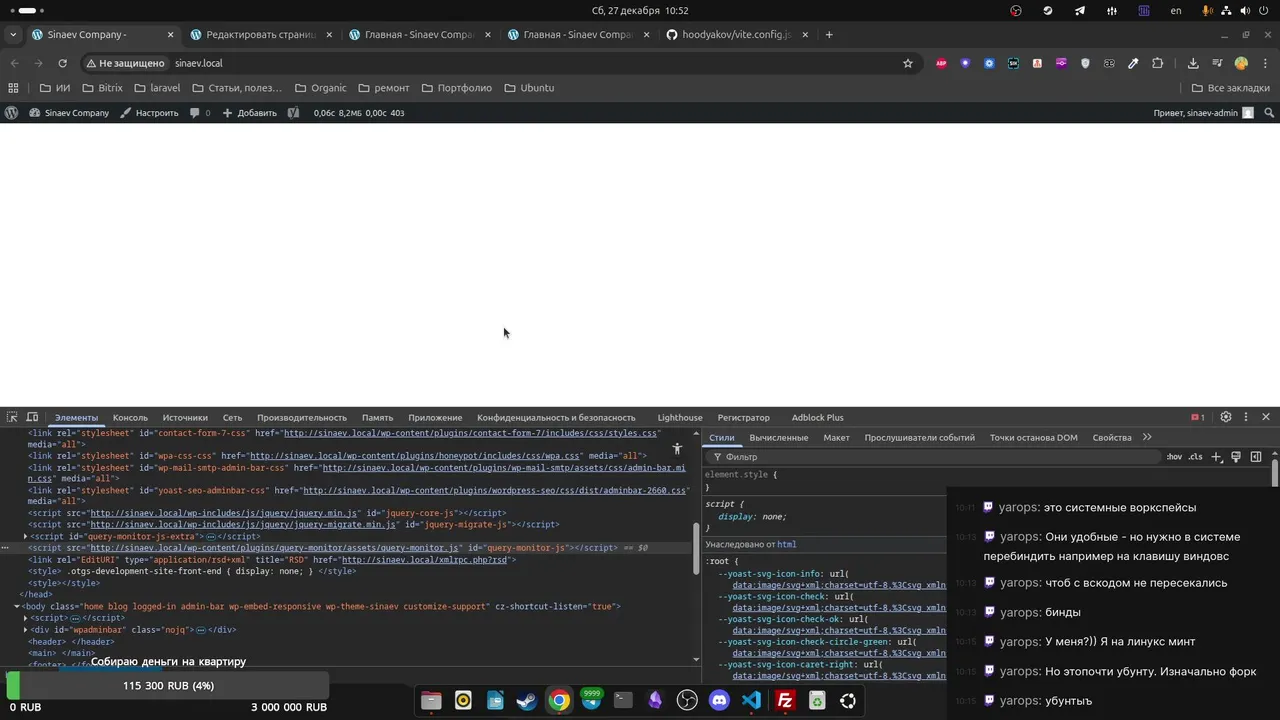This screenshot has width=1280, height=720.
Task: Click 'Добавить' in the WordPress admin bar
Action: (x=249, y=113)
